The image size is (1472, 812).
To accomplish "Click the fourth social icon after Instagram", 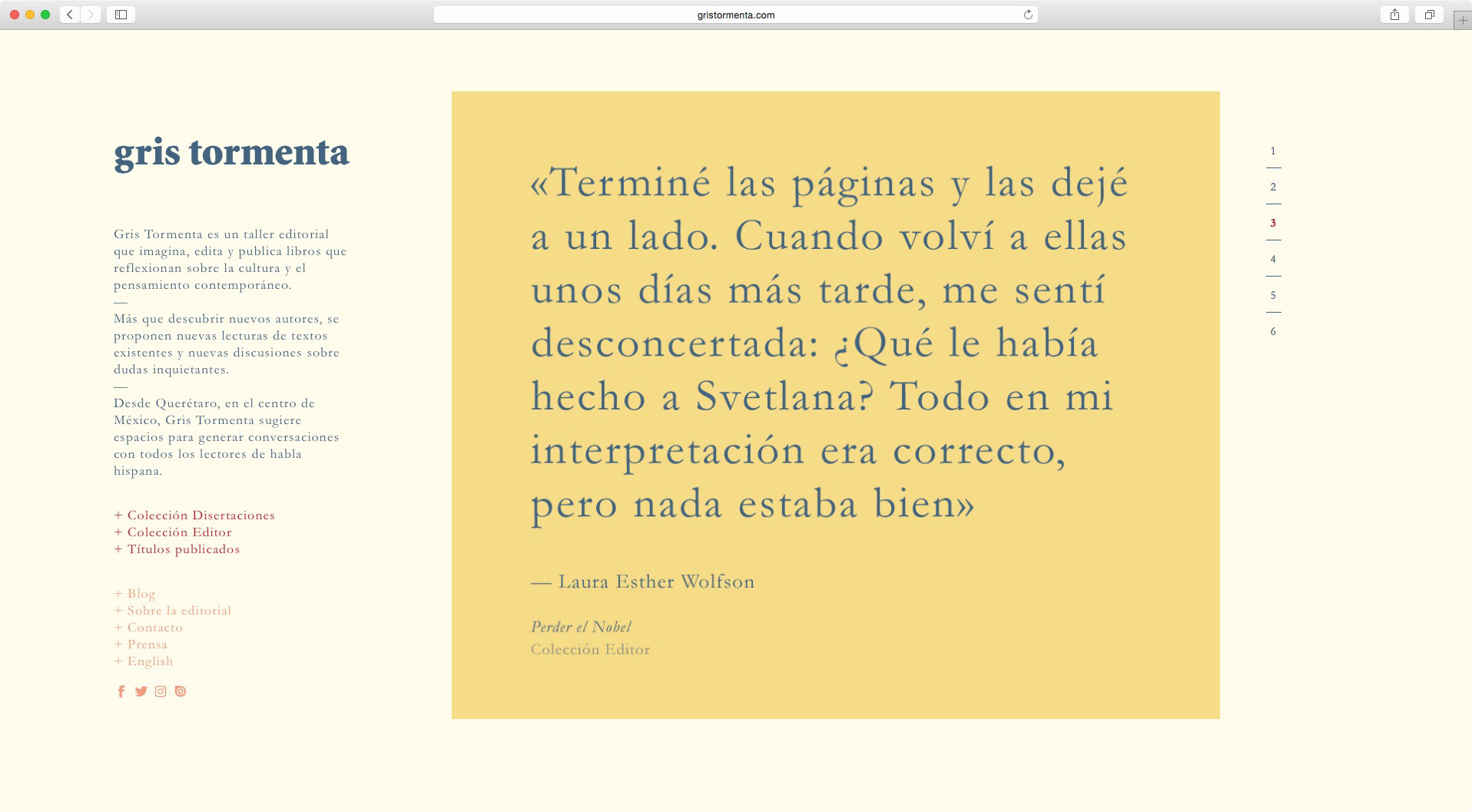I will [181, 691].
